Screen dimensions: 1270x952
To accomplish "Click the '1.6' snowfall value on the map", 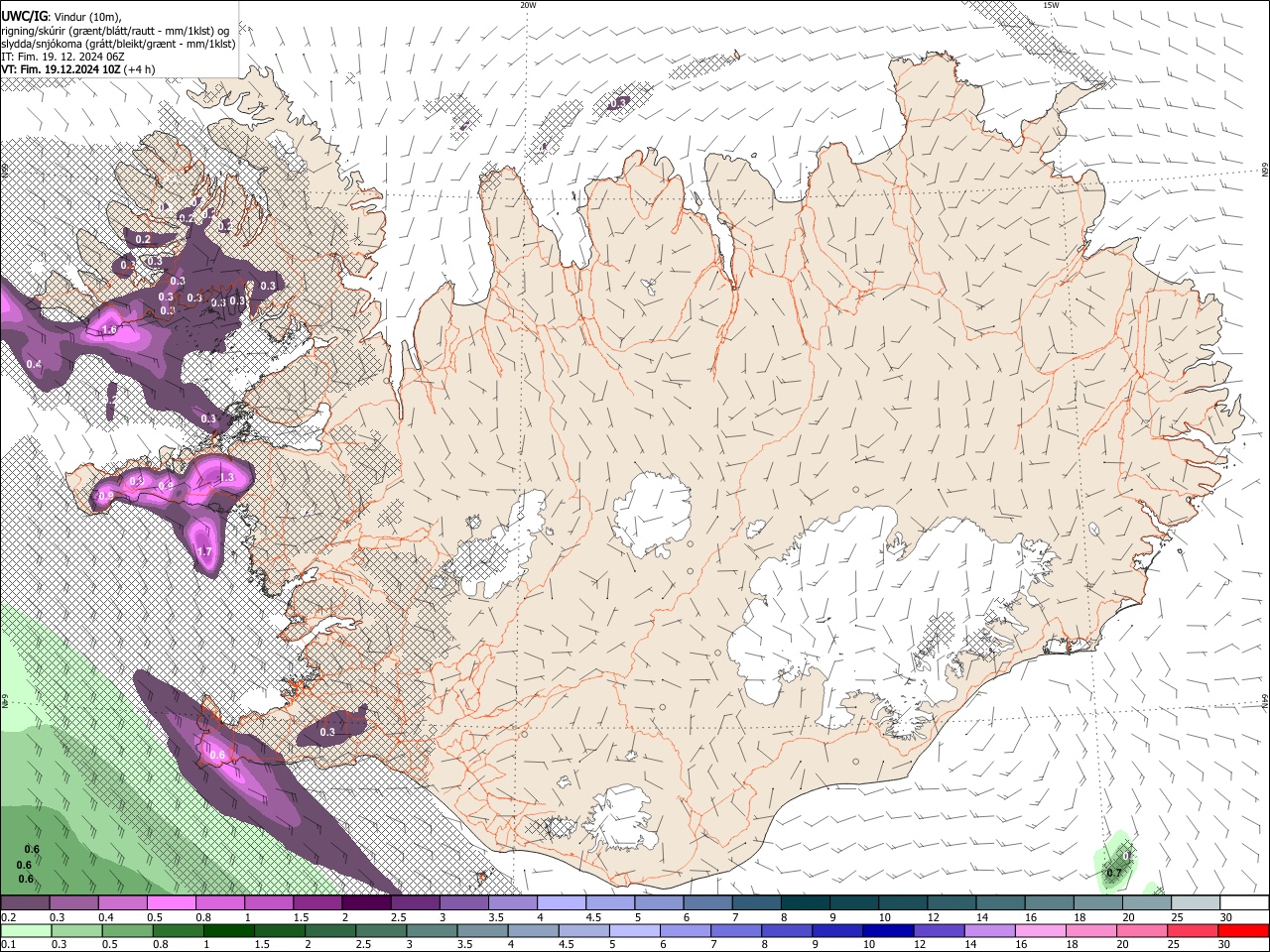I will click(109, 330).
